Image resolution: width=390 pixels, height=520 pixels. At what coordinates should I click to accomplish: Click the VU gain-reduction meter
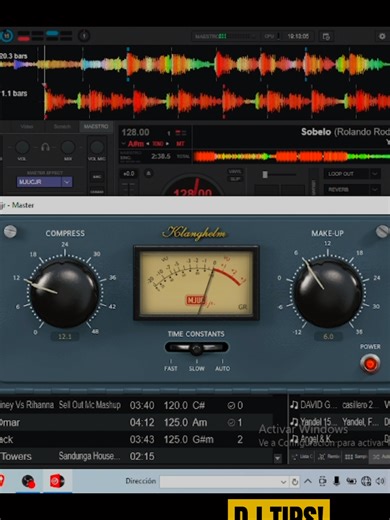pos(196,283)
